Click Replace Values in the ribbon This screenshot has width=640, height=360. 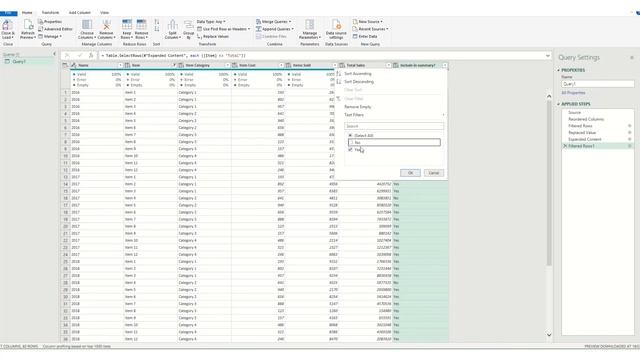pyautogui.click(x=213, y=36)
